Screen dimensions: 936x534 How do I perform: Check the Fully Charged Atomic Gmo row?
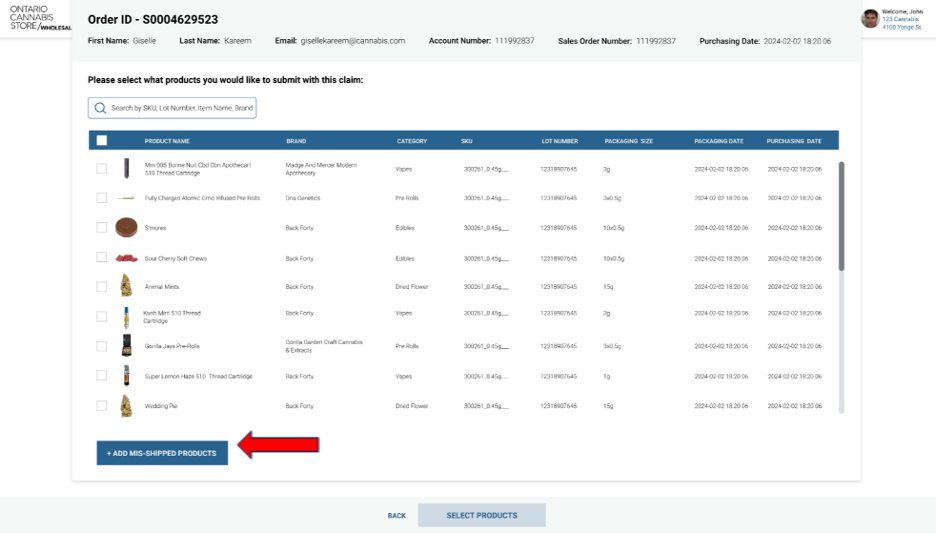102,198
